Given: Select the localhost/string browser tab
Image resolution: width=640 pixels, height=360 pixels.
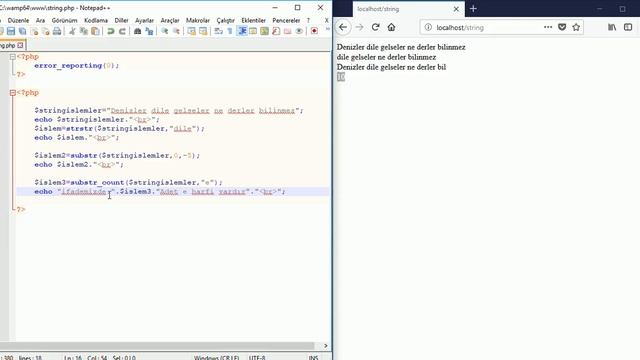Looking at the screenshot, I should click(408, 9).
